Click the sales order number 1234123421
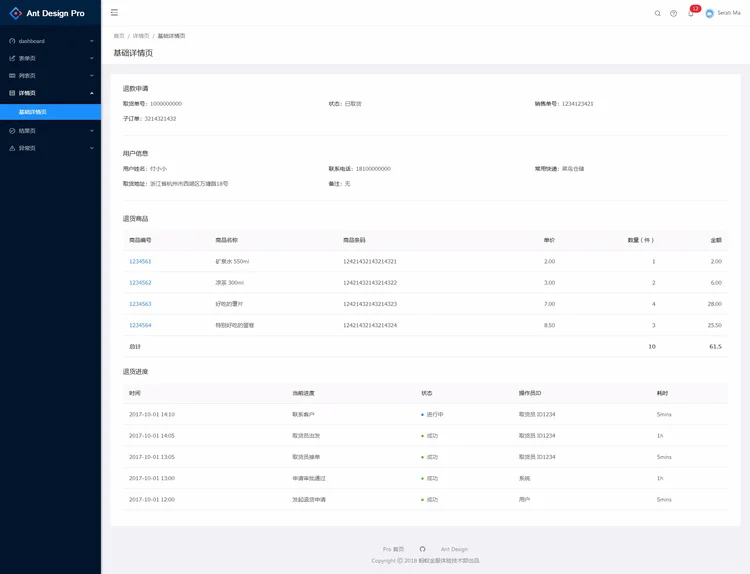Image resolution: width=750 pixels, height=574 pixels. click(577, 104)
